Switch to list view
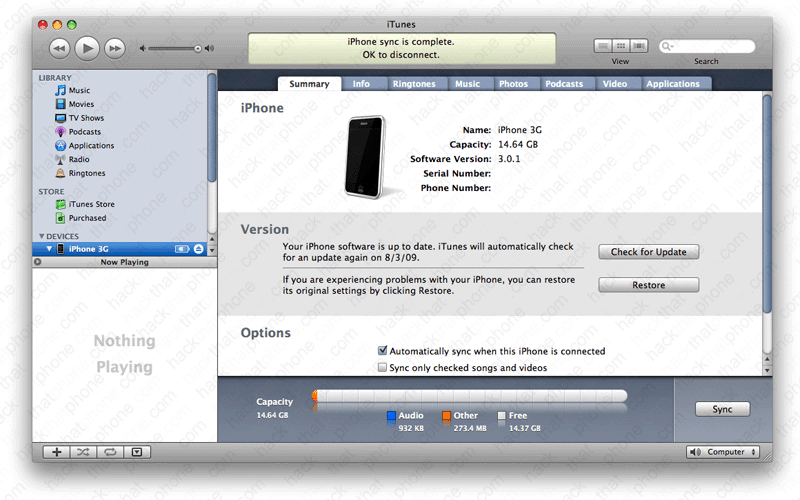 click(x=603, y=46)
